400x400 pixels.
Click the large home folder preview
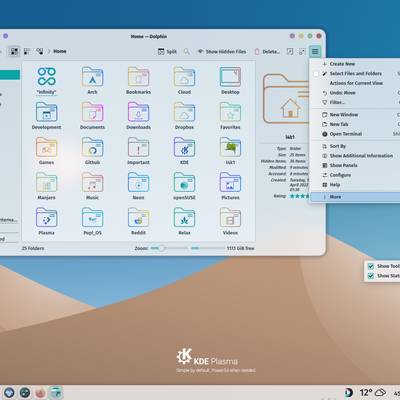coord(286,99)
